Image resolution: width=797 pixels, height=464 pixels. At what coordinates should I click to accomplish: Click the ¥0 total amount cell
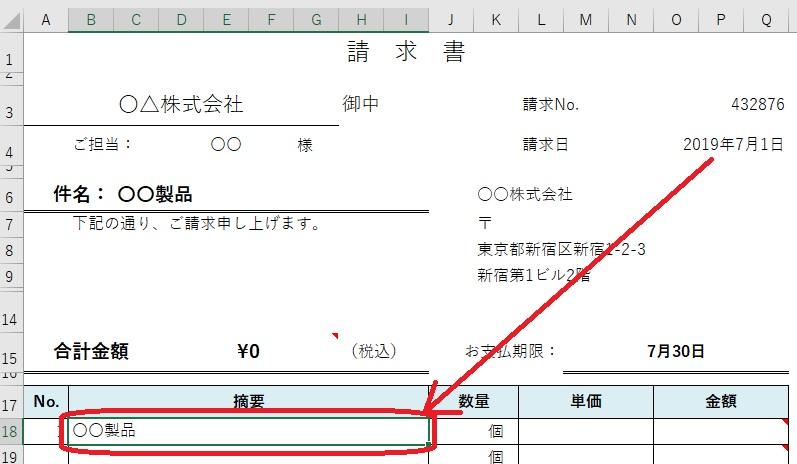pos(248,351)
